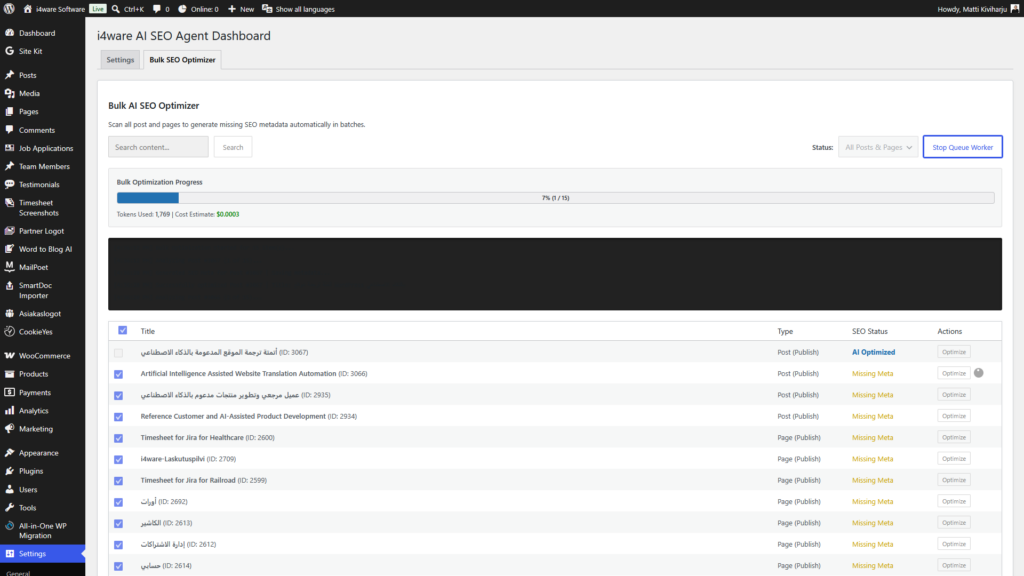This screenshot has width=1024, height=576.
Task: Check the box for post ID 3067
Action: [118, 353]
